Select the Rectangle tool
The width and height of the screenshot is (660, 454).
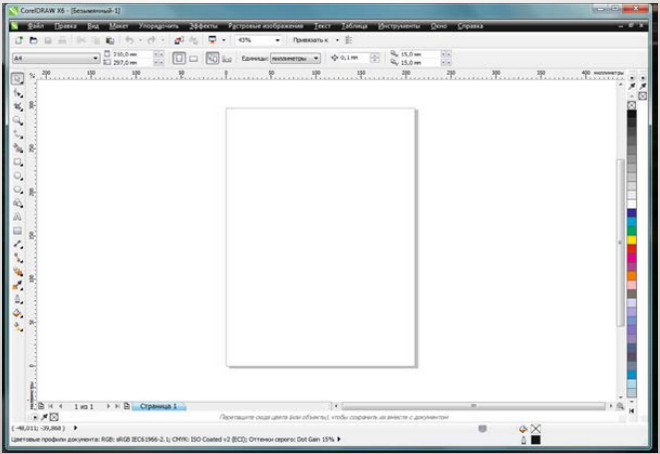click(x=18, y=162)
